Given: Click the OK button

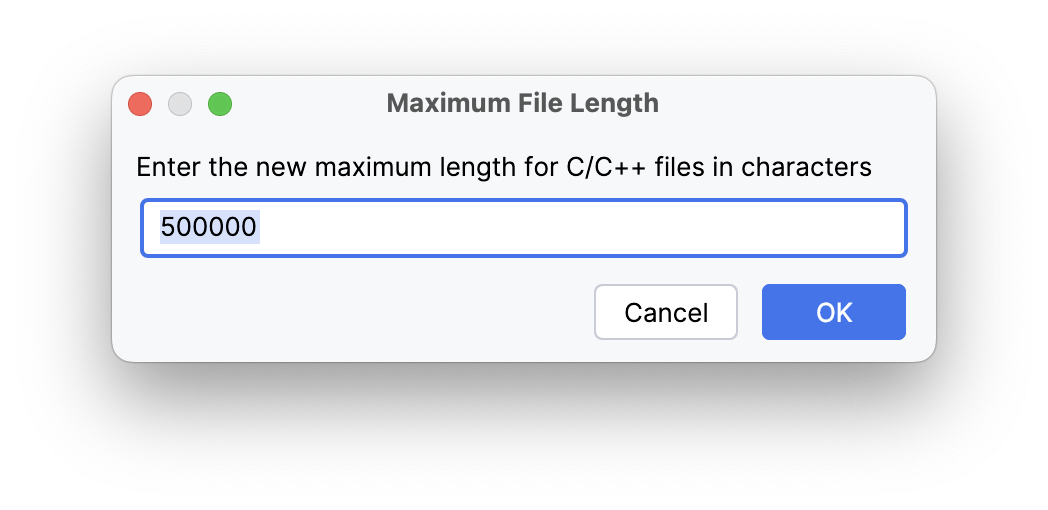Looking at the screenshot, I should pos(833,312).
